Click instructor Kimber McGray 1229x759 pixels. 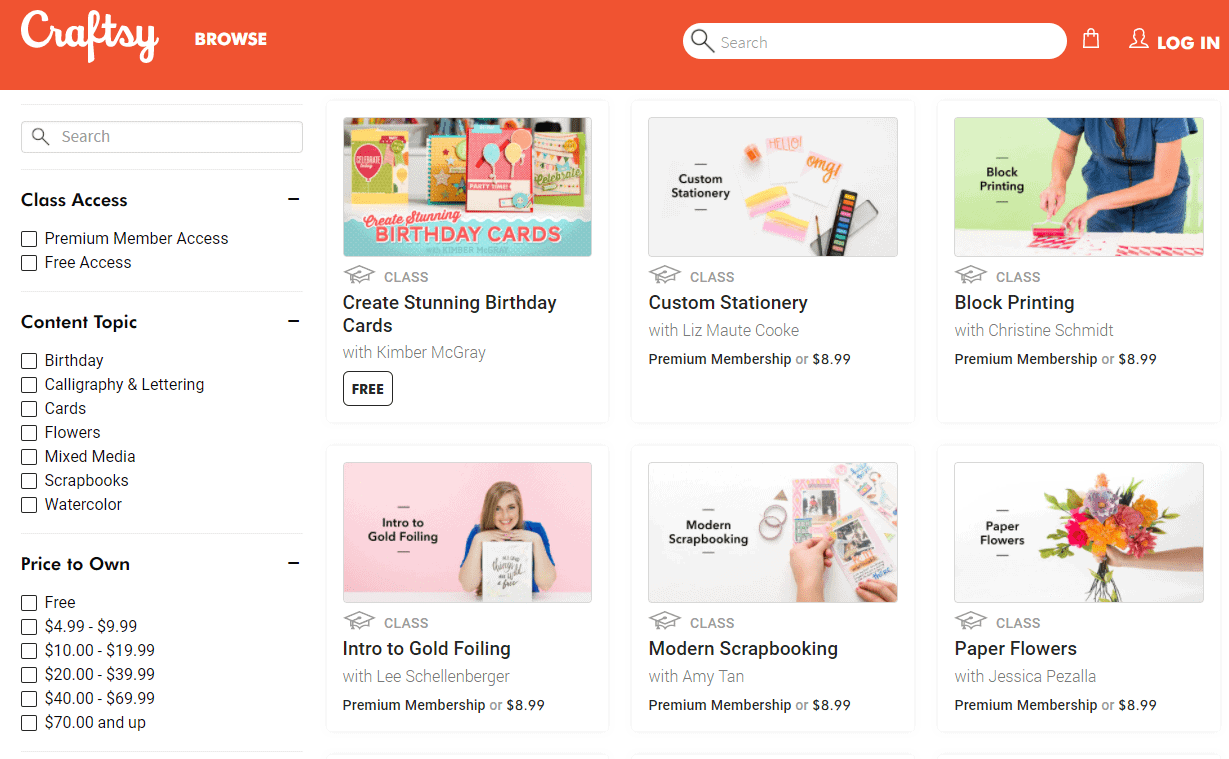pos(414,352)
